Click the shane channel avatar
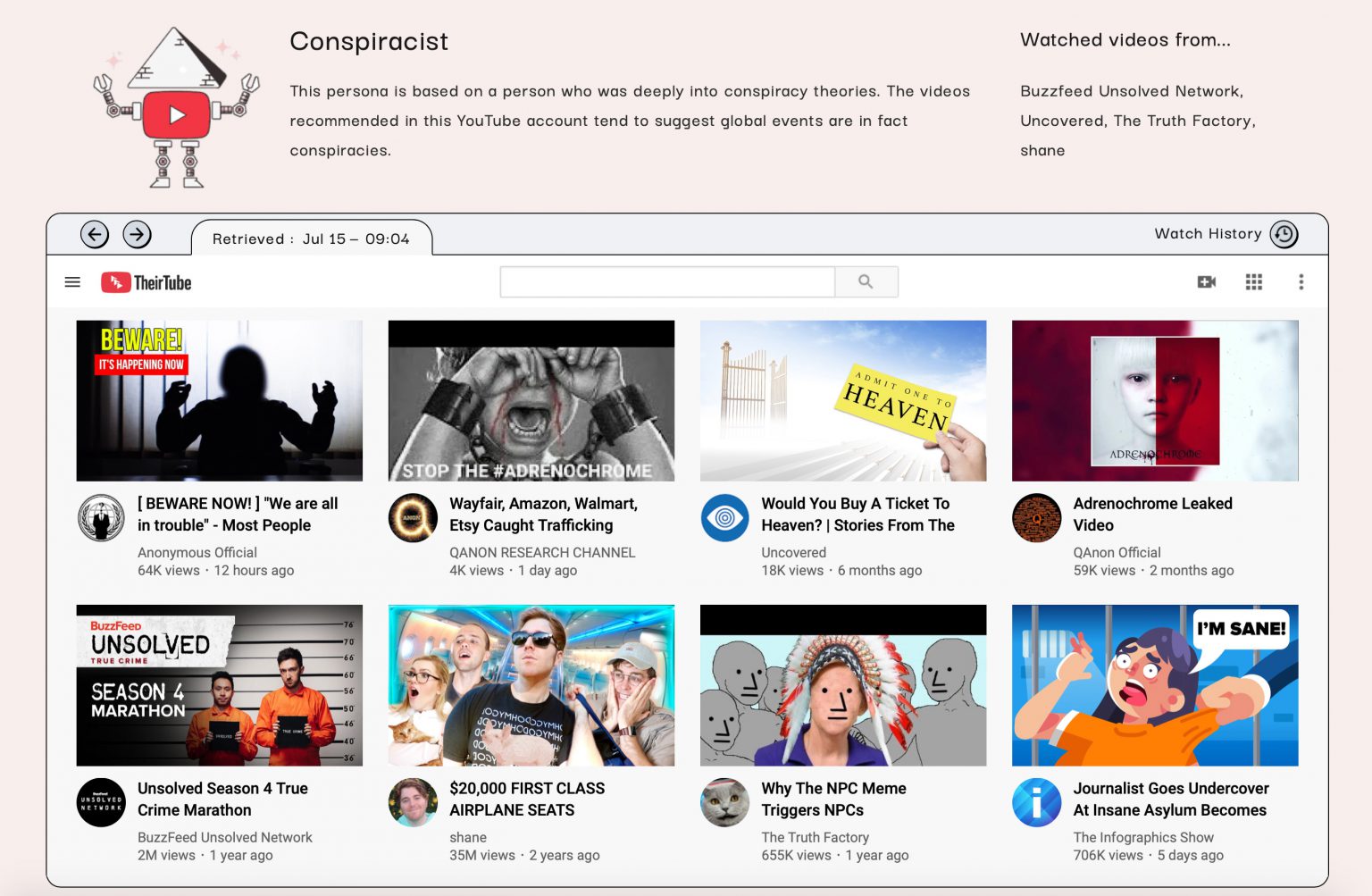This screenshot has width=1372, height=896. click(x=413, y=802)
